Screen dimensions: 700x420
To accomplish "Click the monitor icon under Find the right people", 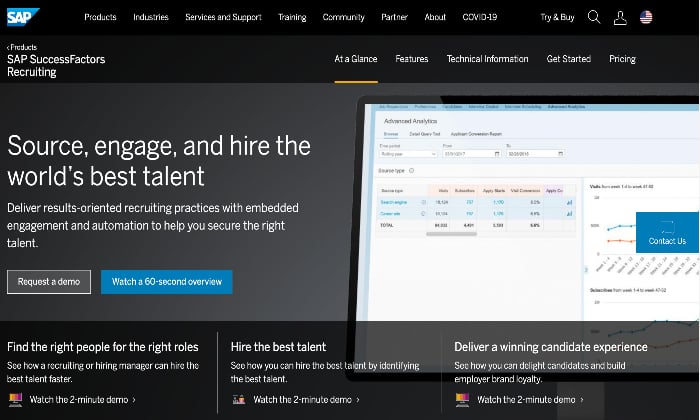I will [x=16, y=399].
